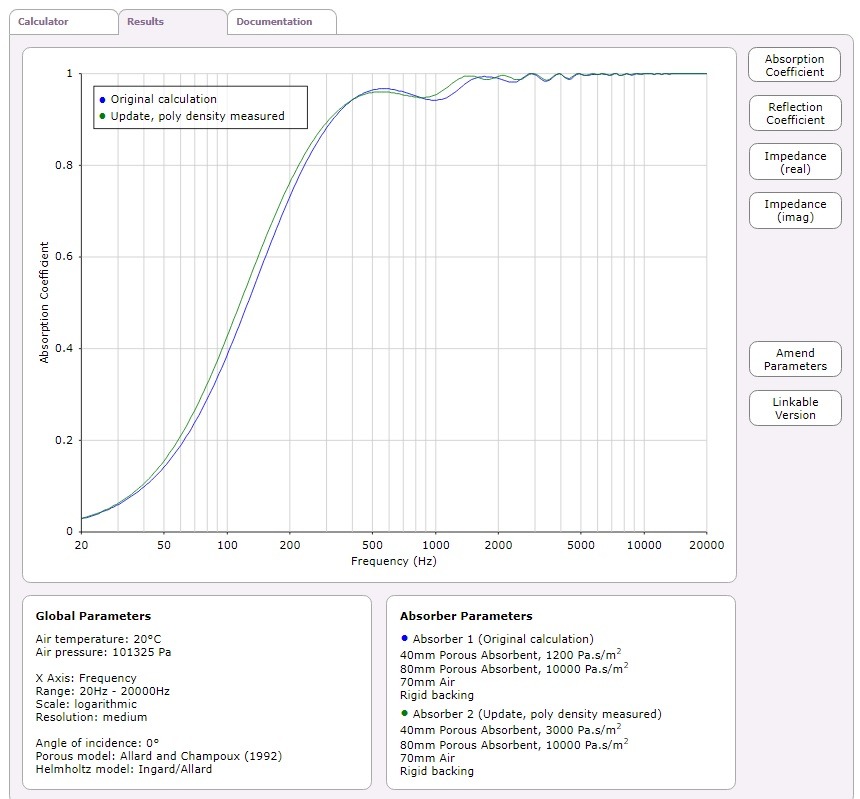This screenshot has width=860, height=799.
Task: Click 'Update, poly density measured' legend label
Action: [x=197, y=116]
